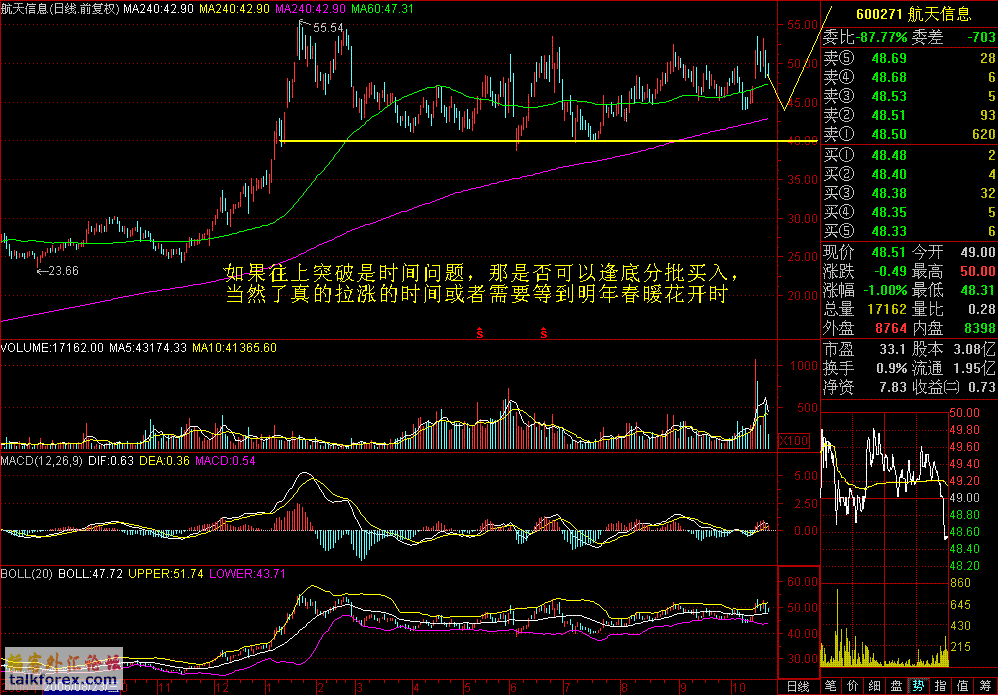Click the MA5:43174.33 volume label
This screenshot has width=998, height=695.
148,348
